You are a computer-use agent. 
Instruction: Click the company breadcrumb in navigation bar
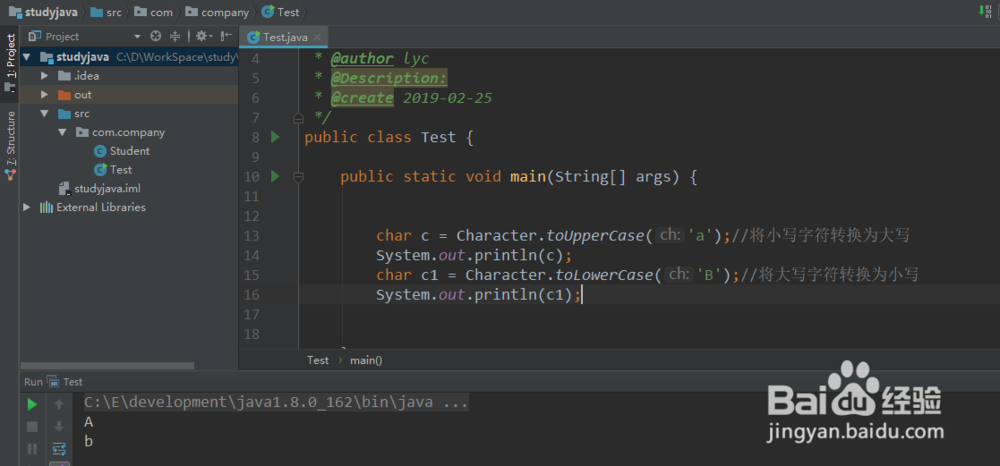coord(217,12)
